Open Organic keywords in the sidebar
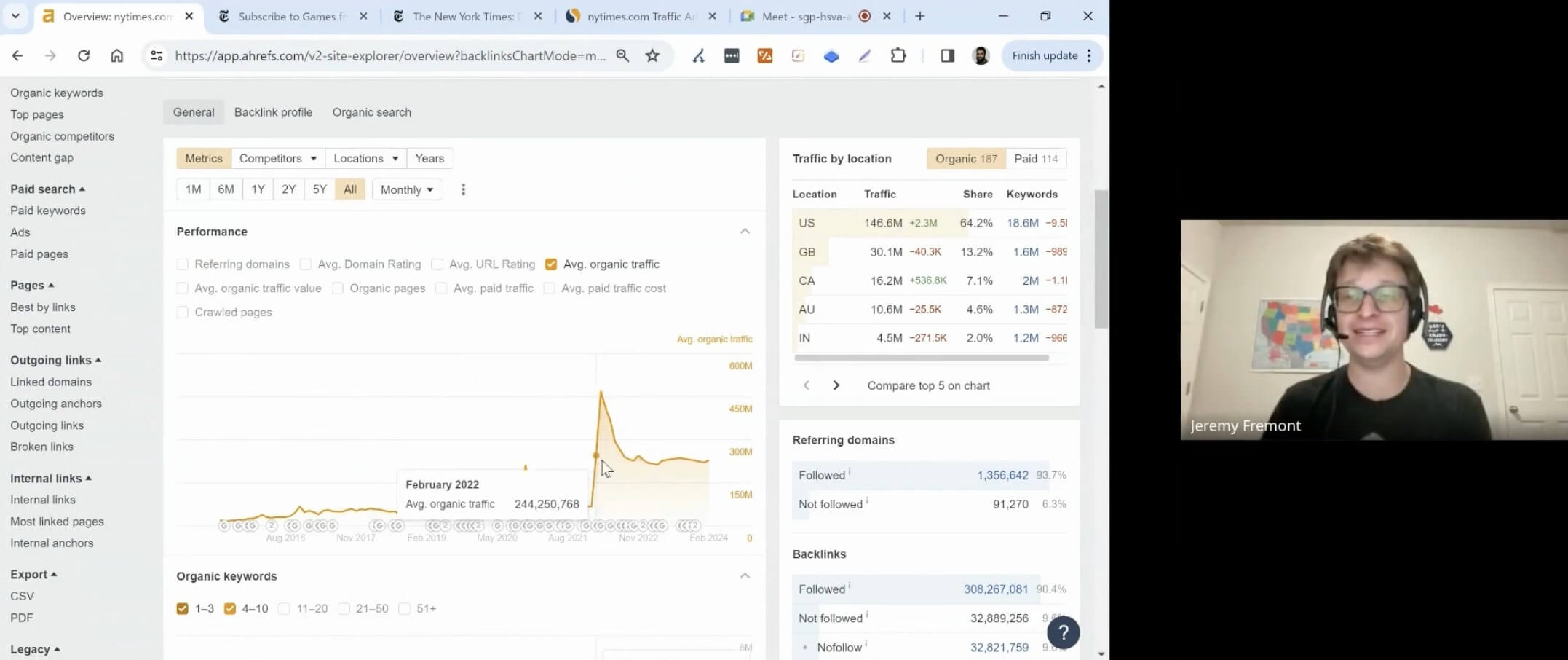 [x=57, y=93]
